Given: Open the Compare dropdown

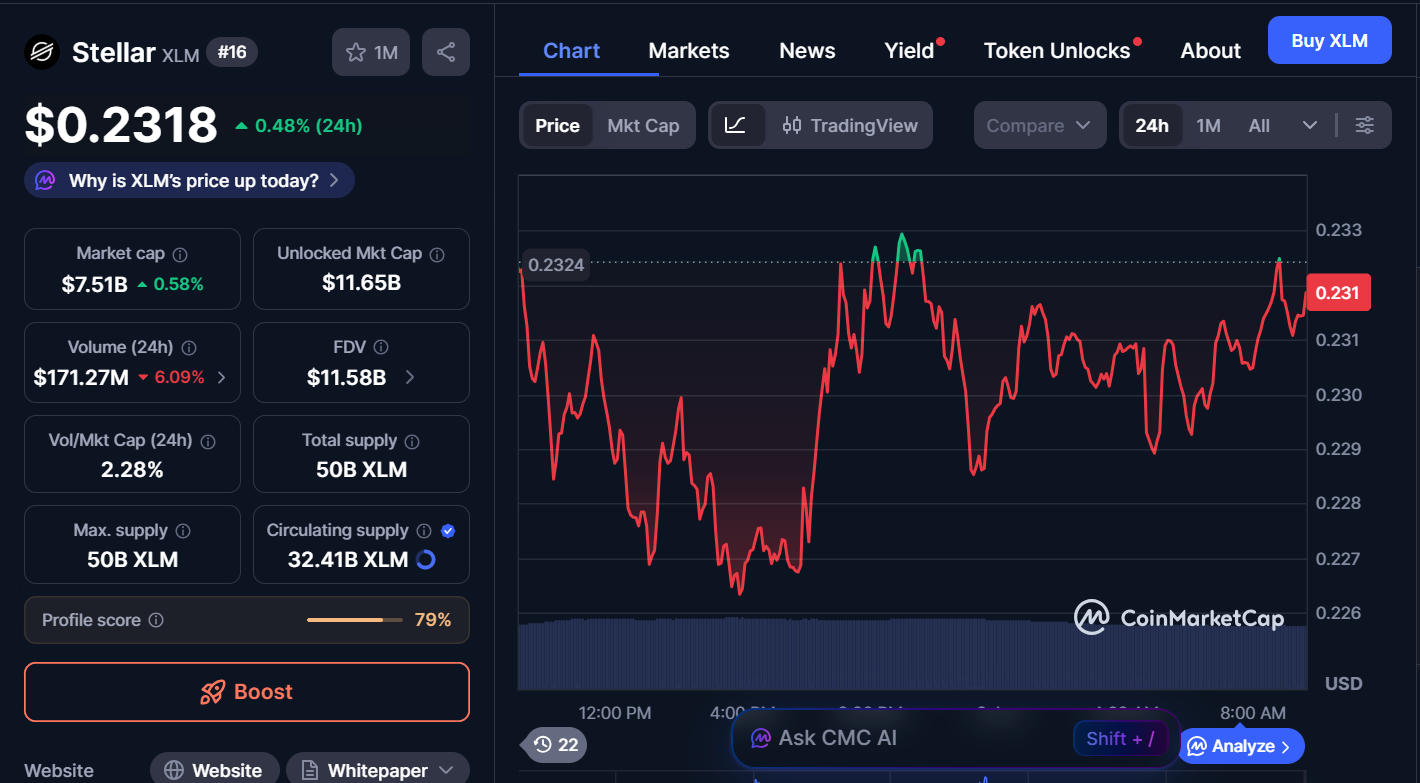Looking at the screenshot, I should point(1039,125).
